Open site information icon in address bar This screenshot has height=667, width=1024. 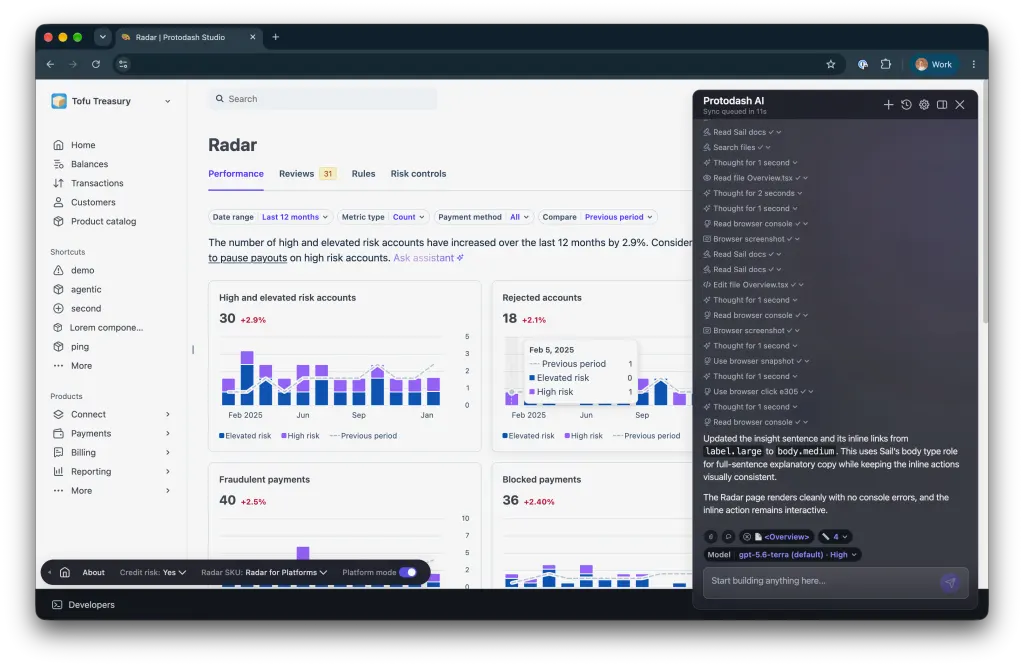pyautogui.click(x=123, y=64)
